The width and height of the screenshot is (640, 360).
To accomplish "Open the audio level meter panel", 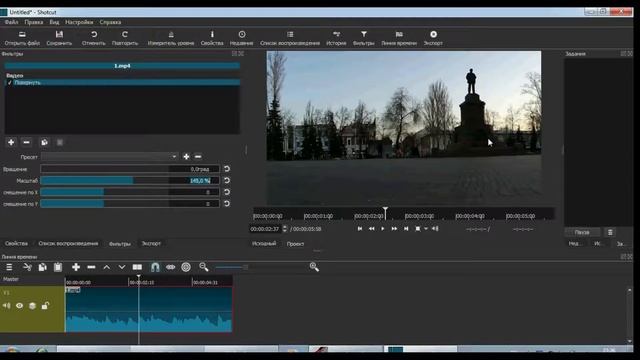I will point(171,38).
